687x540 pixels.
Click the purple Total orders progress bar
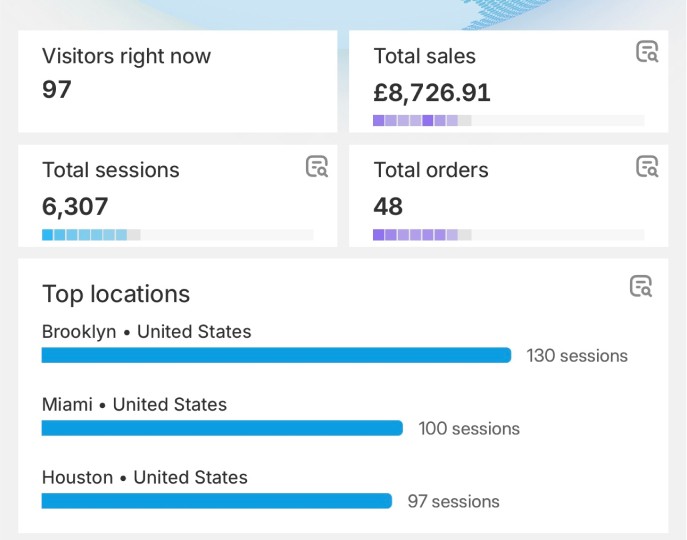(509, 234)
